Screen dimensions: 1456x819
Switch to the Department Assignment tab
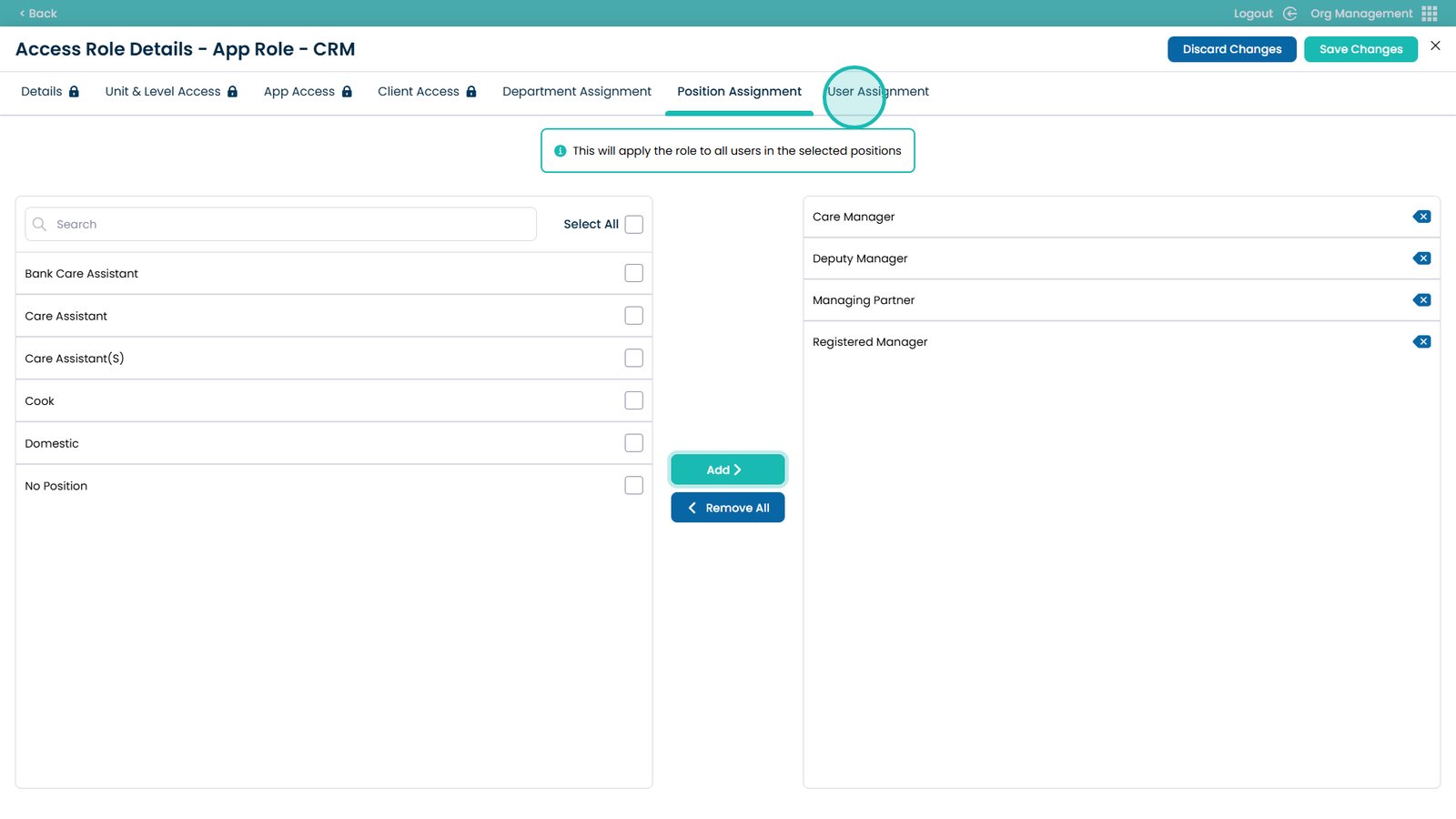point(577,92)
